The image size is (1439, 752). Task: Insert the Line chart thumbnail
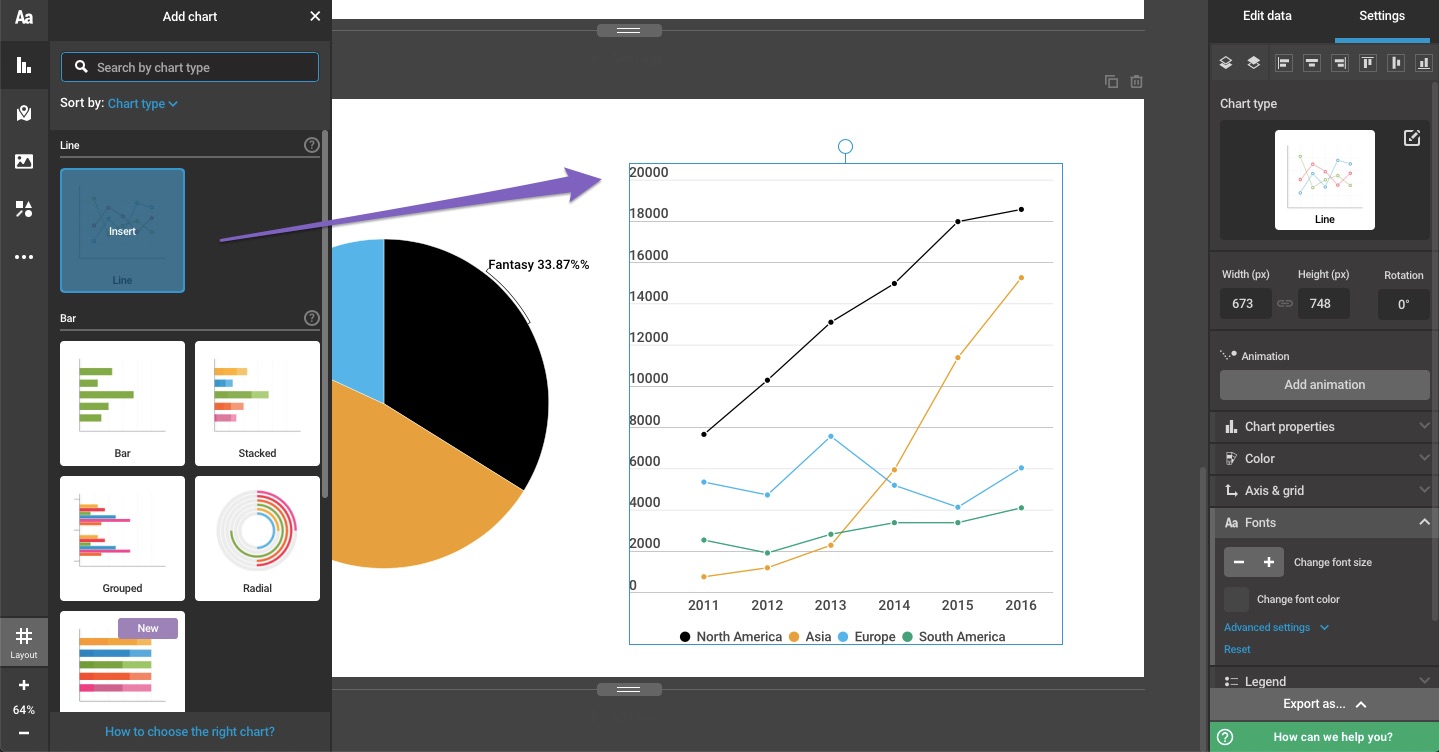(122, 230)
